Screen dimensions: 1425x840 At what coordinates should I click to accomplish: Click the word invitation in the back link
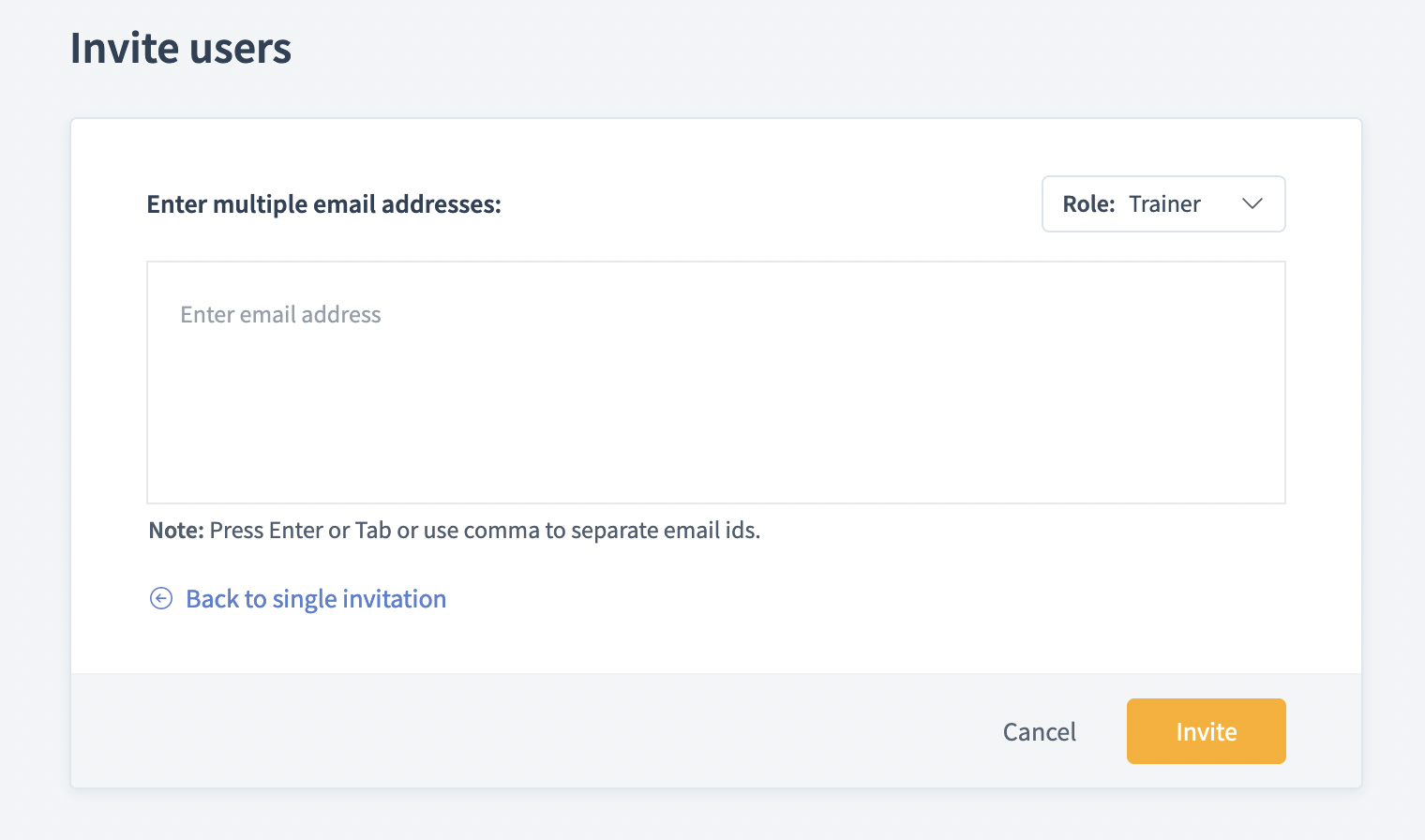(x=394, y=598)
